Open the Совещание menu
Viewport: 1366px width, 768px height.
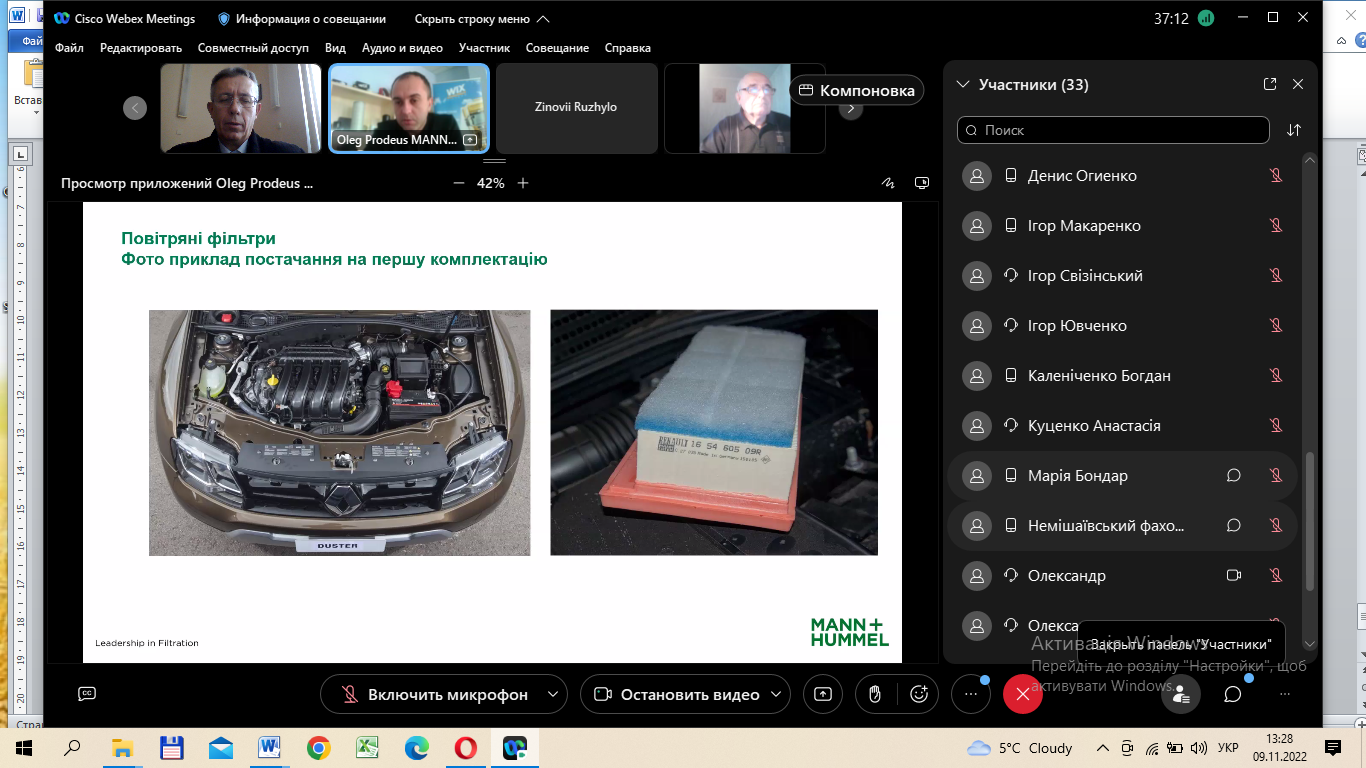click(557, 48)
